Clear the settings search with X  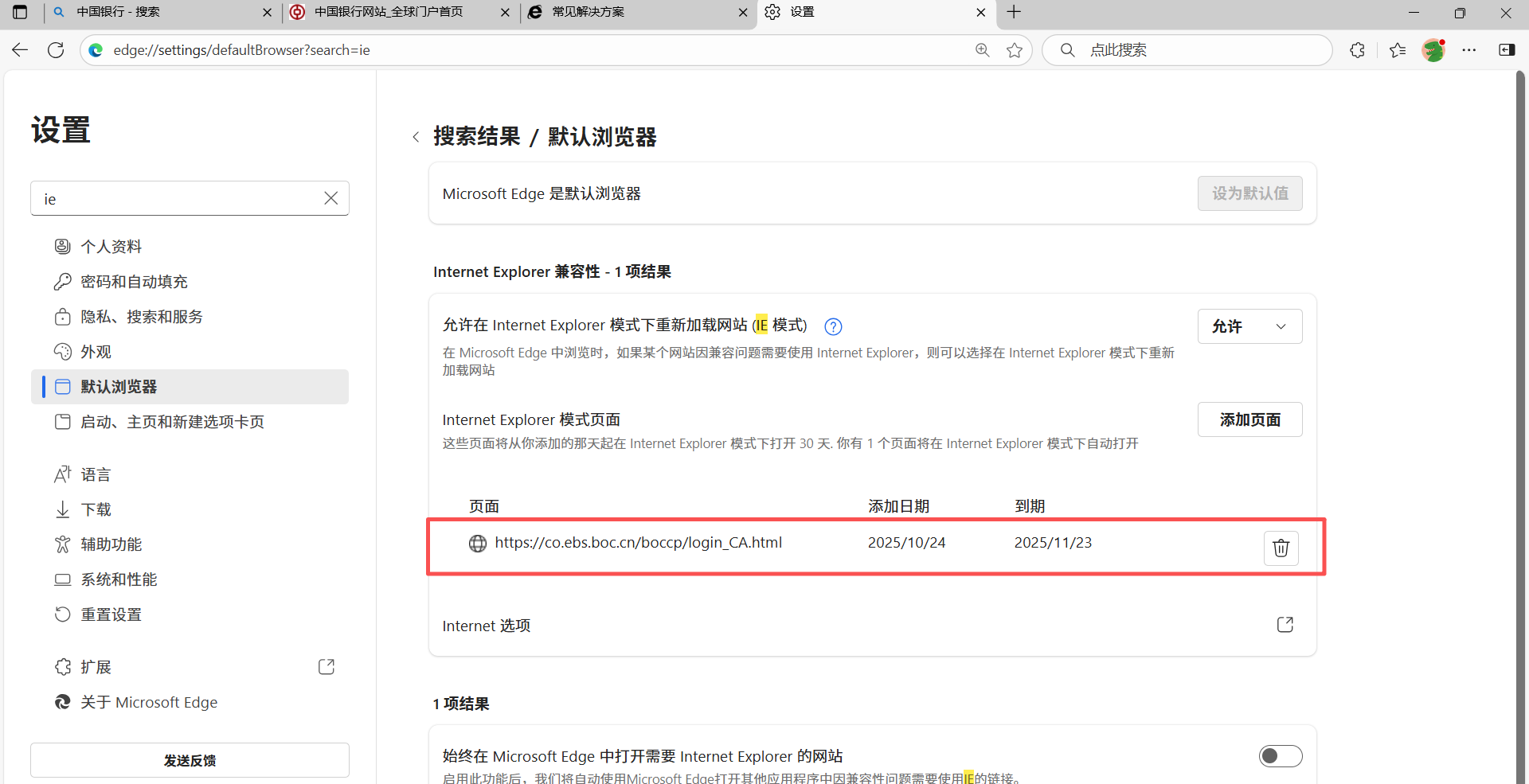pos(331,198)
